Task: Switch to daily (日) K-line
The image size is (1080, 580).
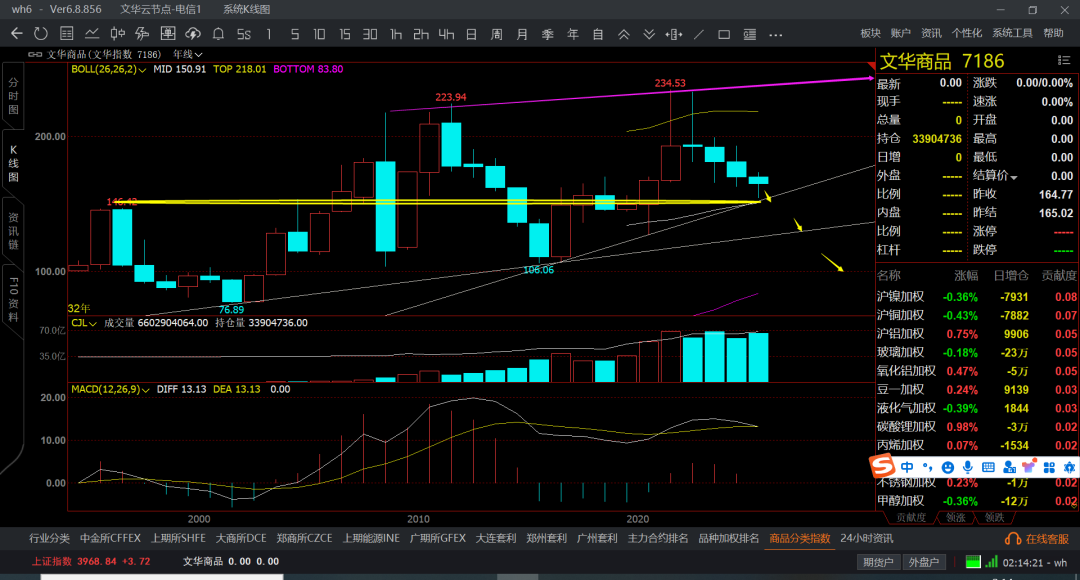Action: coord(471,34)
